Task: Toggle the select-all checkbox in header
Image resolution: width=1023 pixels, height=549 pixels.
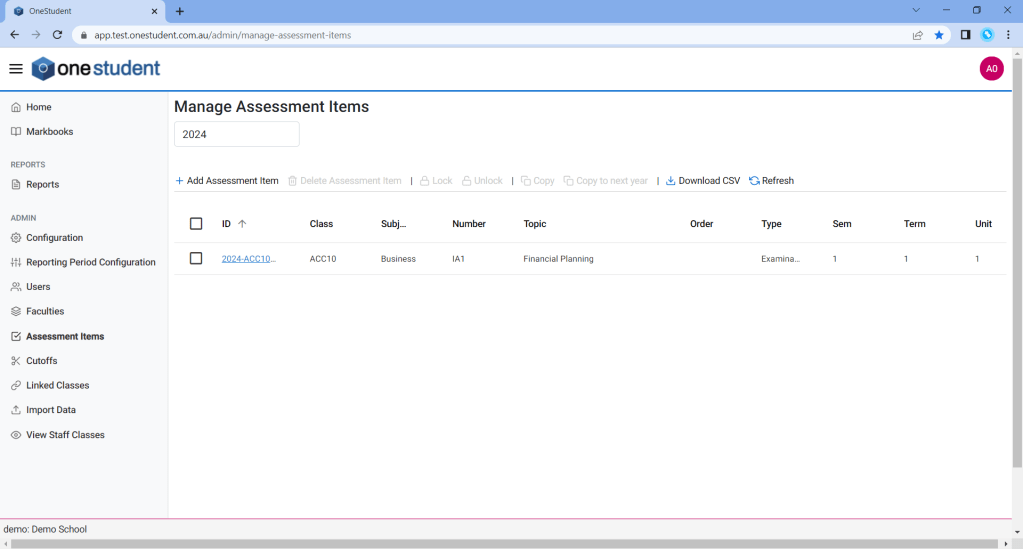Action: [x=196, y=224]
